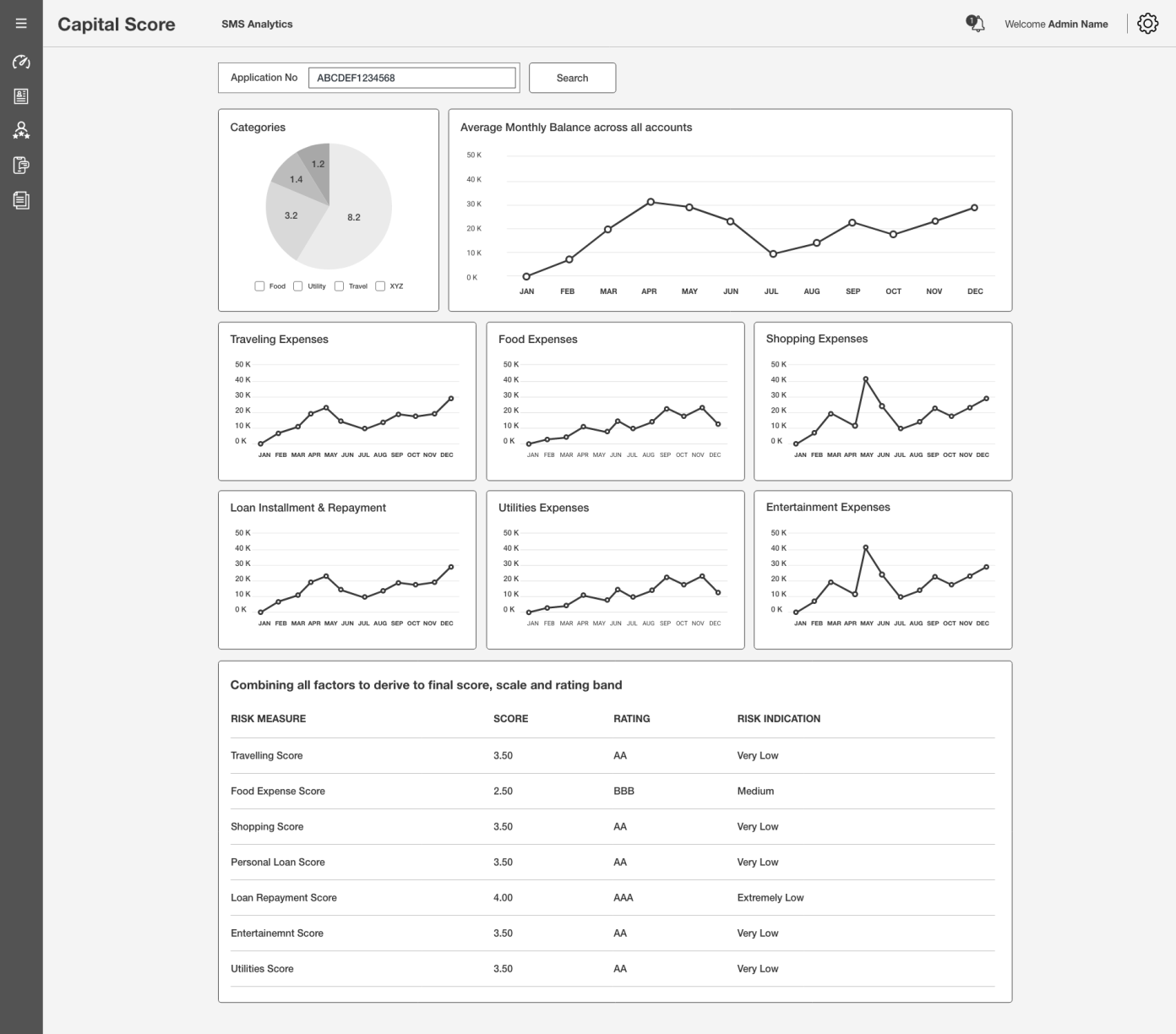Open the applicant ID card icon
This screenshot has width=1176, height=1034.
pos(21,96)
